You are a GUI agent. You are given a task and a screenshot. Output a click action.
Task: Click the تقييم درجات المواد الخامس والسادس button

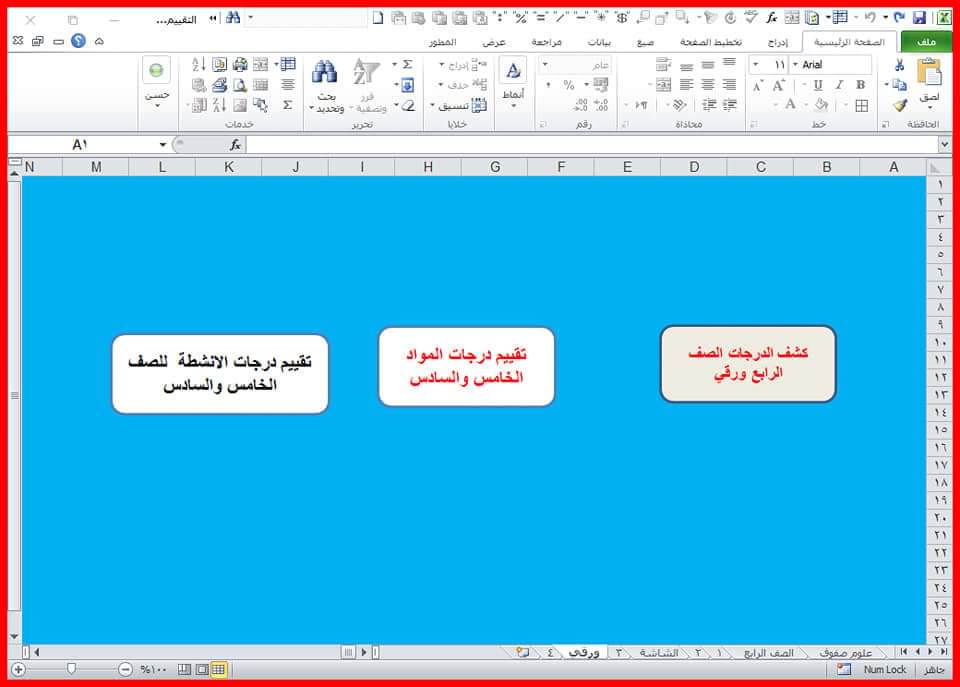tap(465, 366)
